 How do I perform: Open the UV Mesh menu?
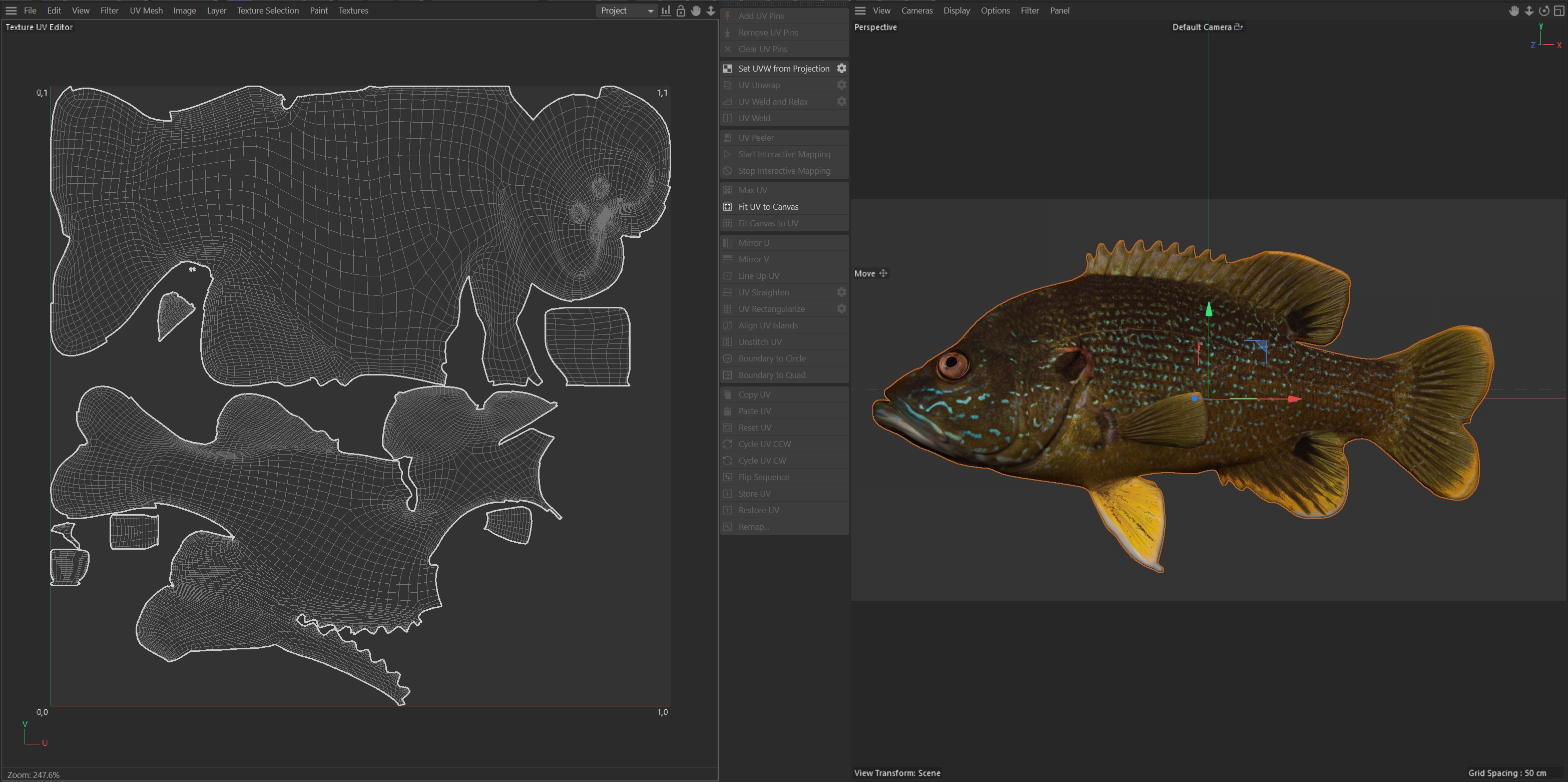click(146, 11)
